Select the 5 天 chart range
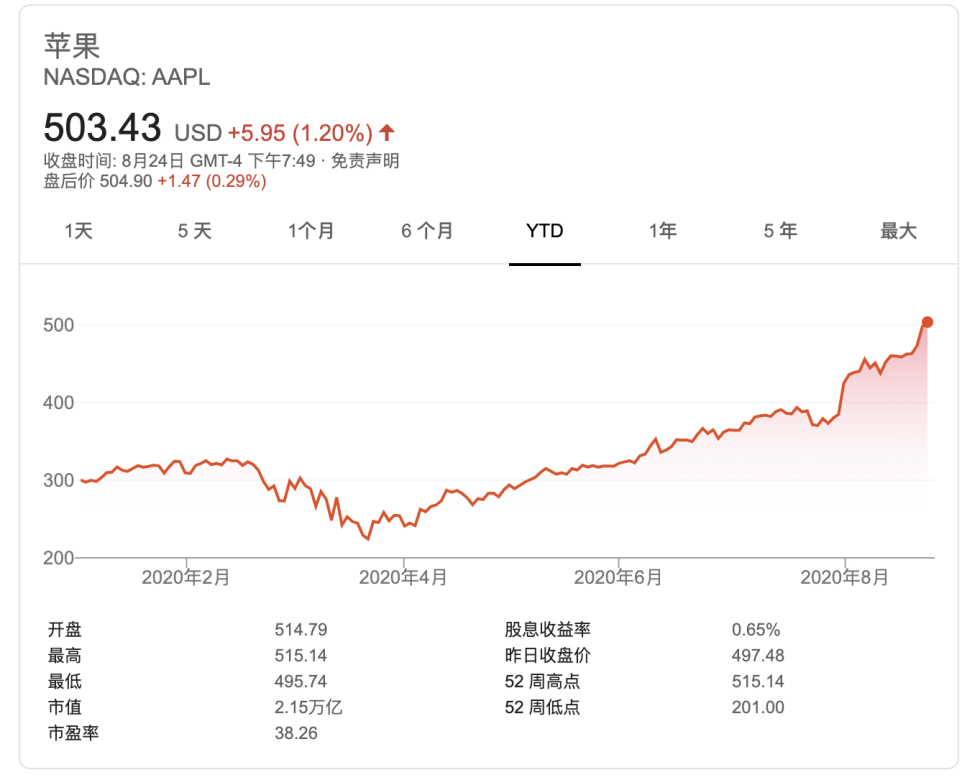 click(195, 231)
